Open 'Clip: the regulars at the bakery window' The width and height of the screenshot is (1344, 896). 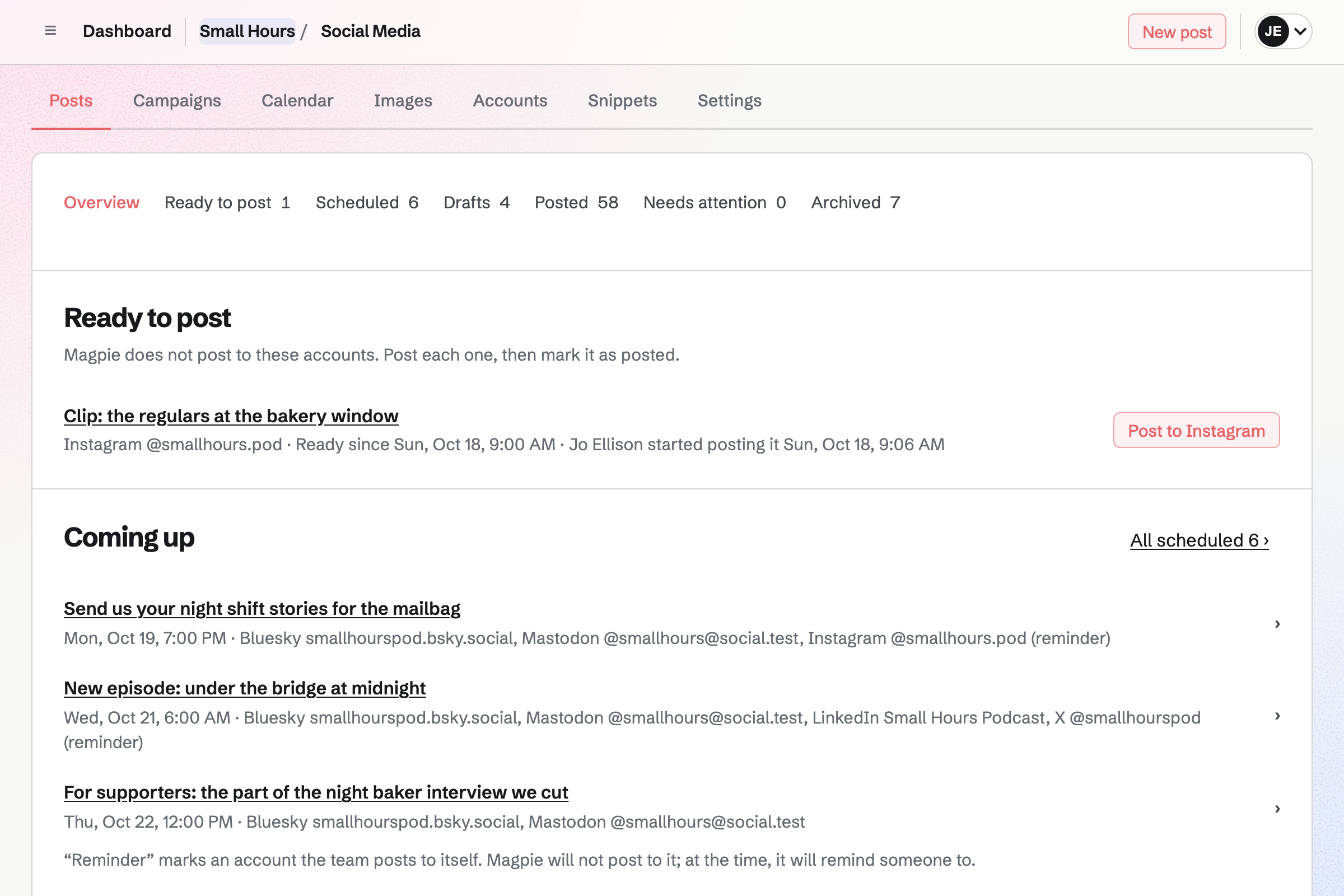(x=231, y=416)
